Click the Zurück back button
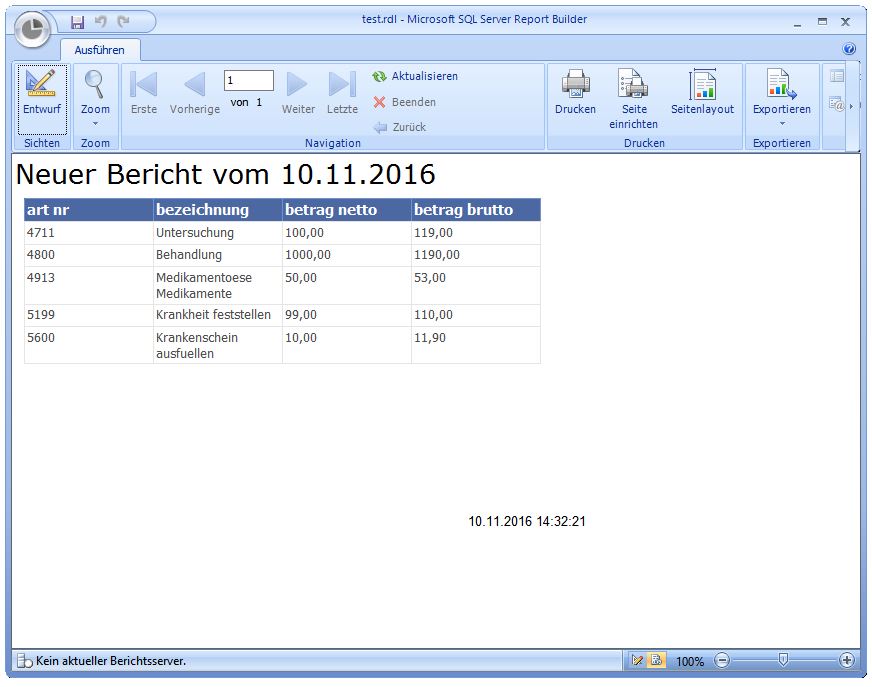 click(400, 127)
